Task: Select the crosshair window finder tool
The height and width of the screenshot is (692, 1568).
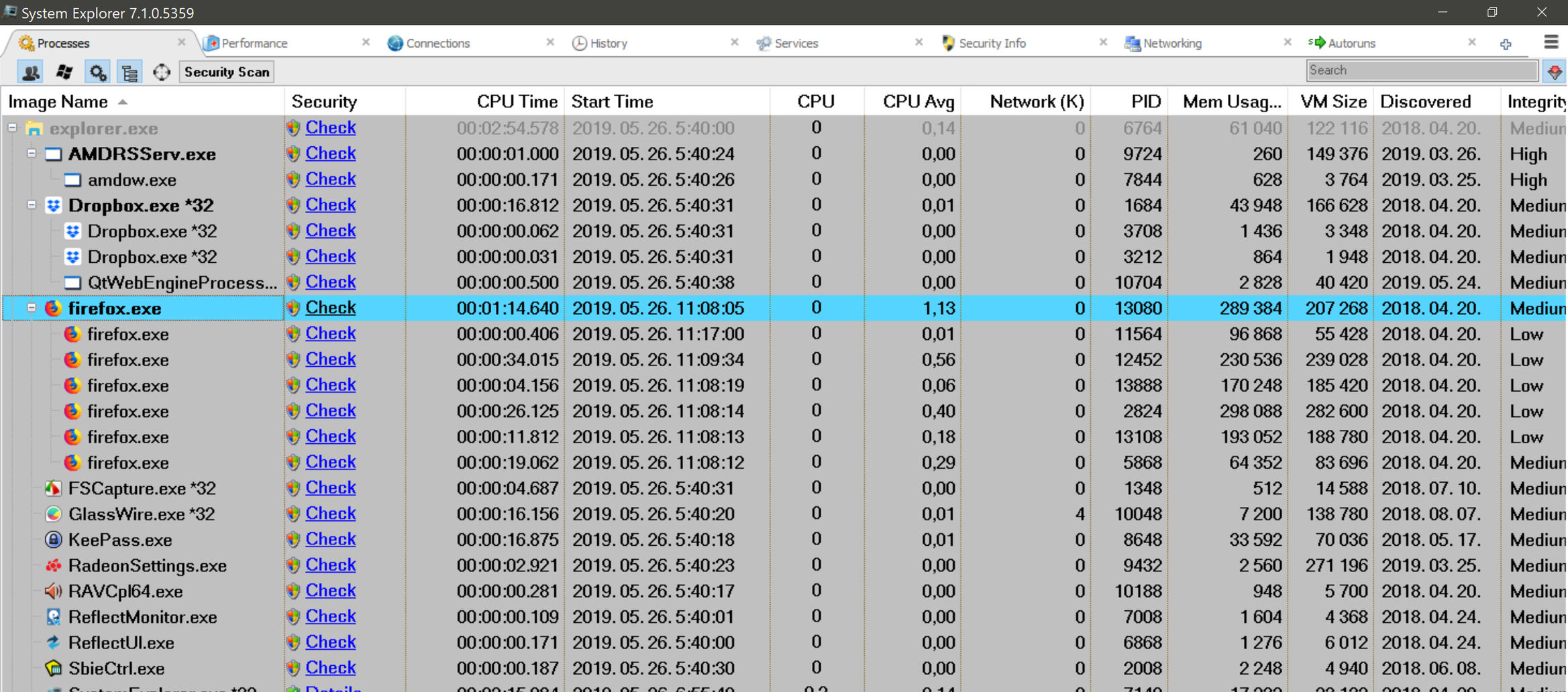Action: tap(162, 72)
